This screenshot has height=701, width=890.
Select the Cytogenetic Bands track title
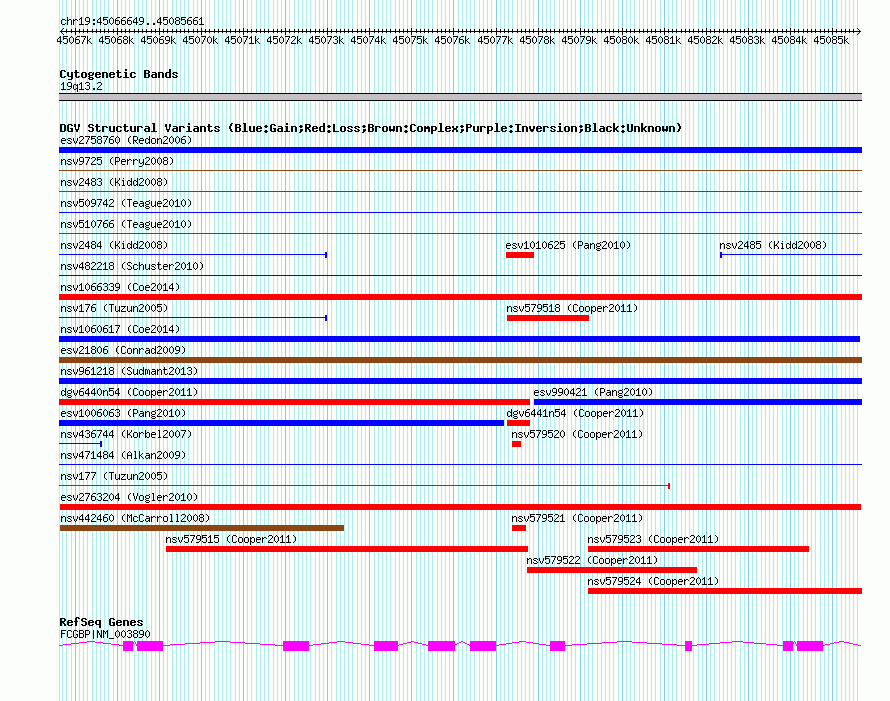coord(119,74)
